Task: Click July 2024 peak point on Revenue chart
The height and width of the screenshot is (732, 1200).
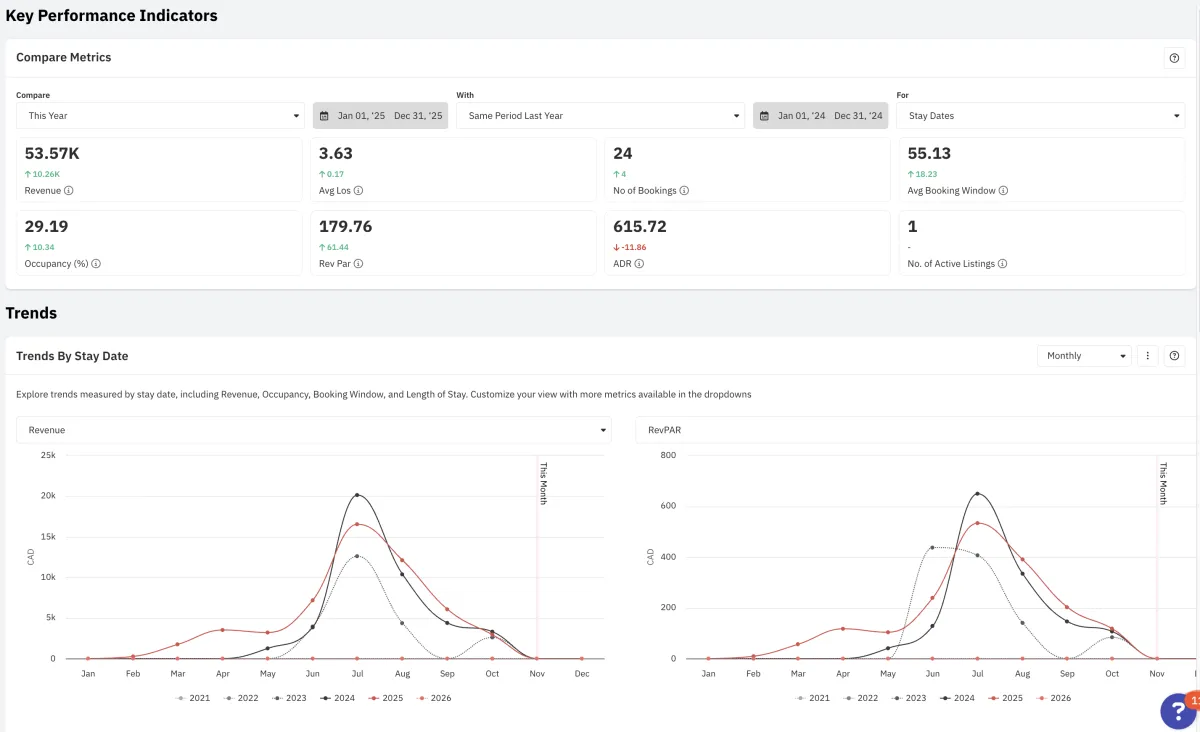Action: (357, 495)
